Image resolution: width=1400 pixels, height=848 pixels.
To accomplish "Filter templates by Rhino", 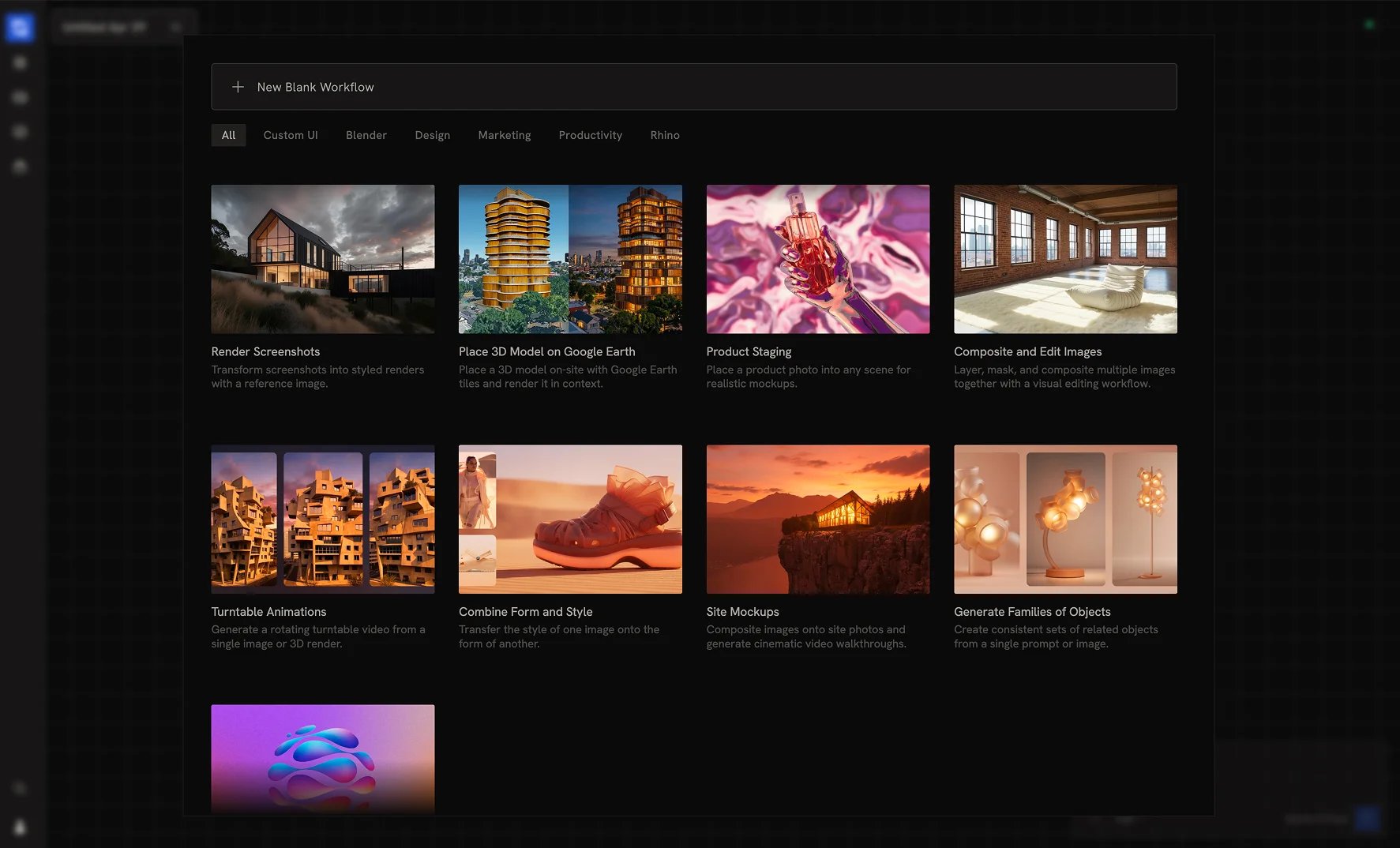I will point(665,135).
